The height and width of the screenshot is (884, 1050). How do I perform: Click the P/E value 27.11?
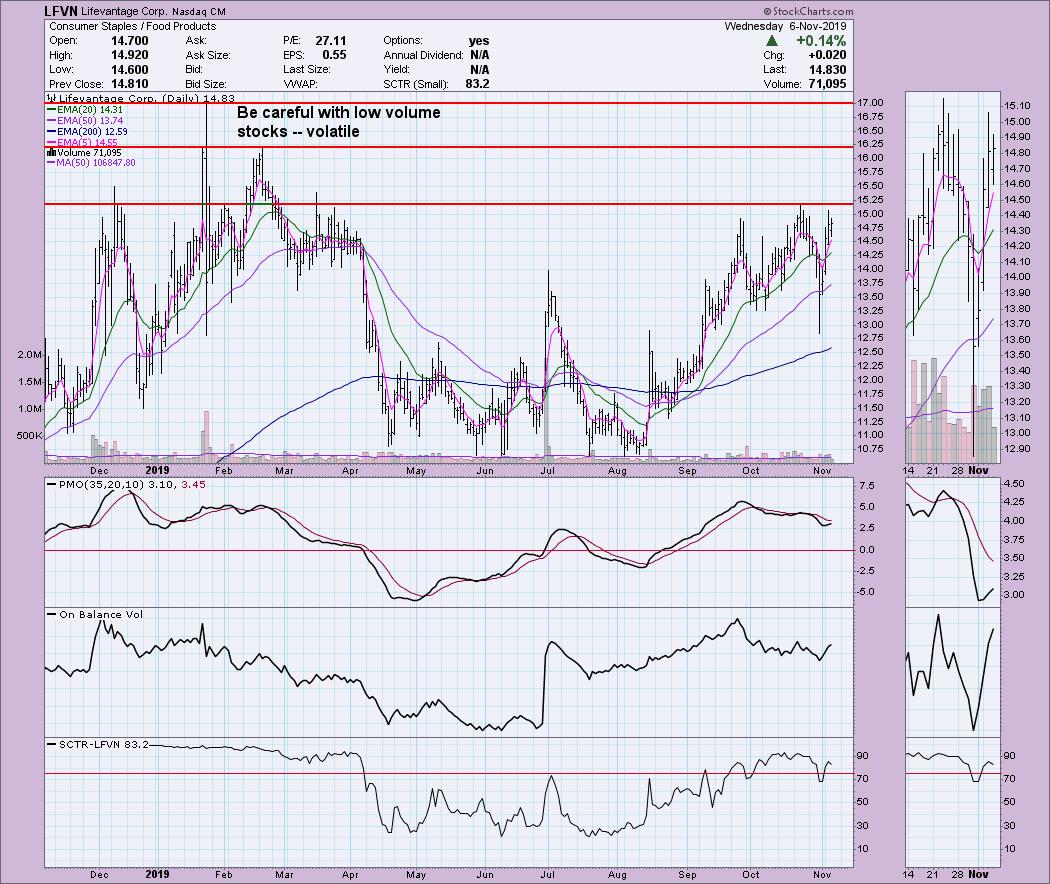coord(331,41)
